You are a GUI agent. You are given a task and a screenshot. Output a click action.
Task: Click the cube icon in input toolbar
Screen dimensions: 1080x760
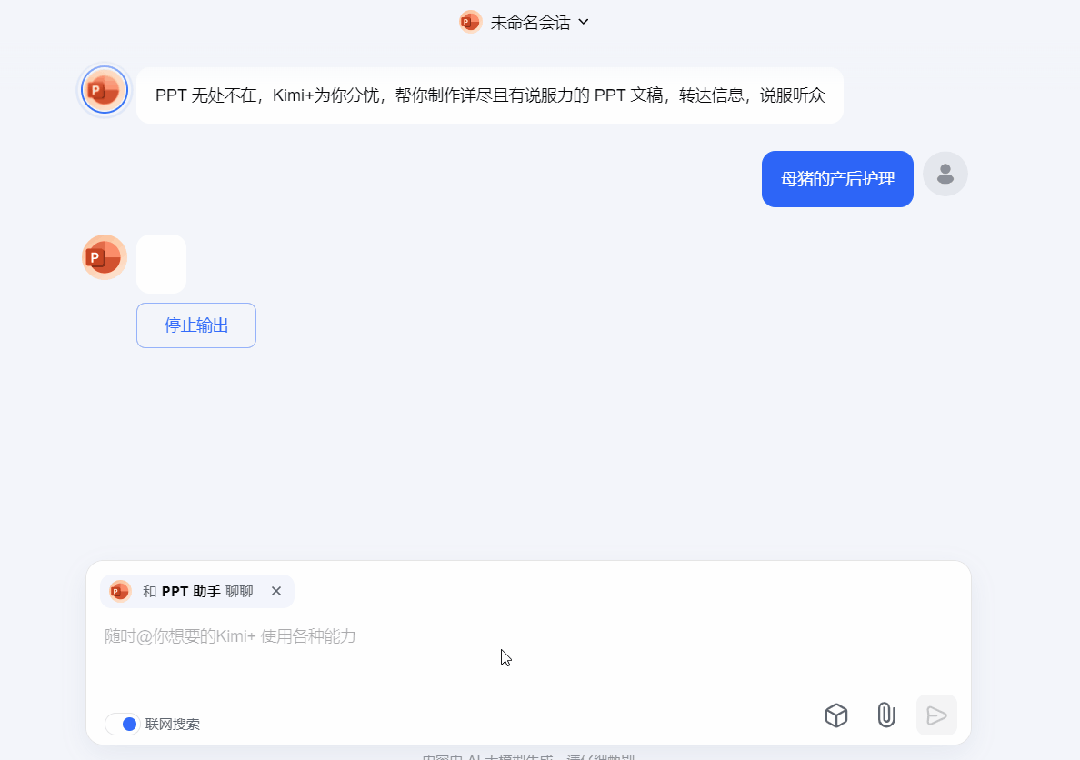[835, 715]
